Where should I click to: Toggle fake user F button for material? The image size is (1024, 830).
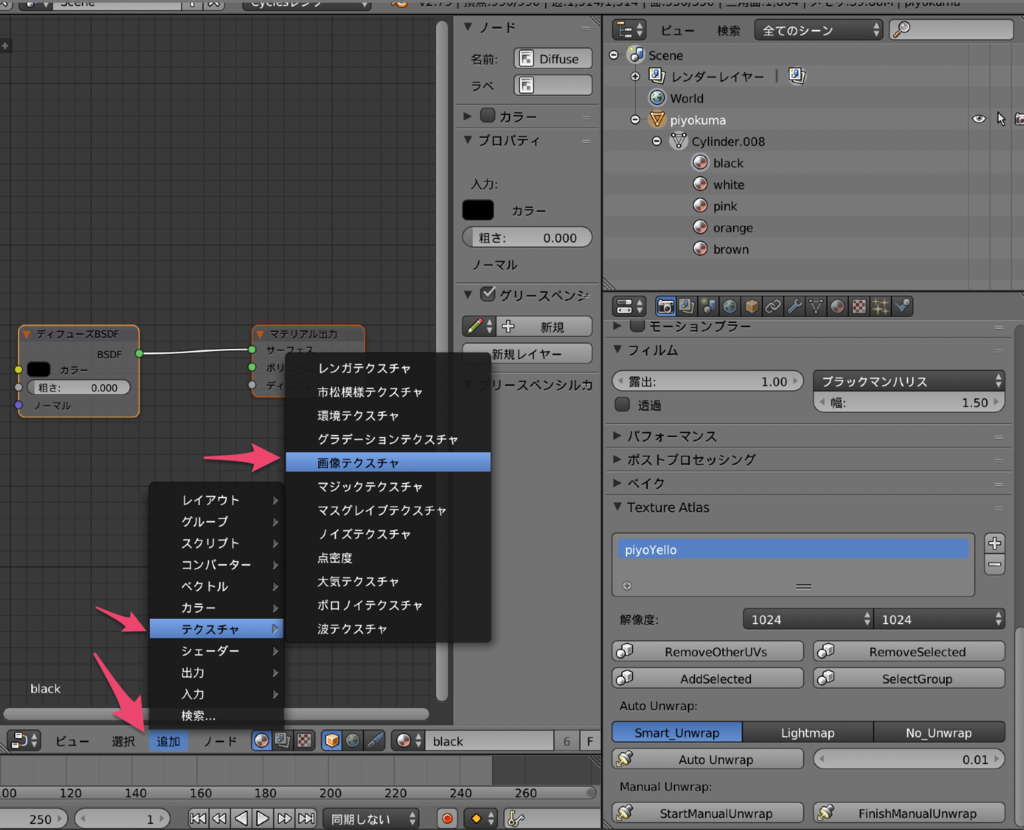tap(590, 741)
